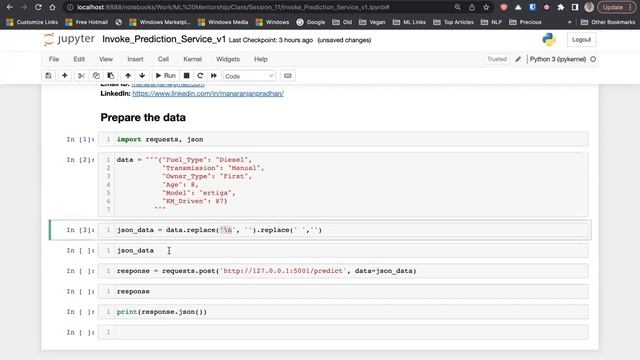Image resolution: width=640 pixels, height=360 pixels.
Task: Move selected cell down arrow
Action: (x=142, y=76)
